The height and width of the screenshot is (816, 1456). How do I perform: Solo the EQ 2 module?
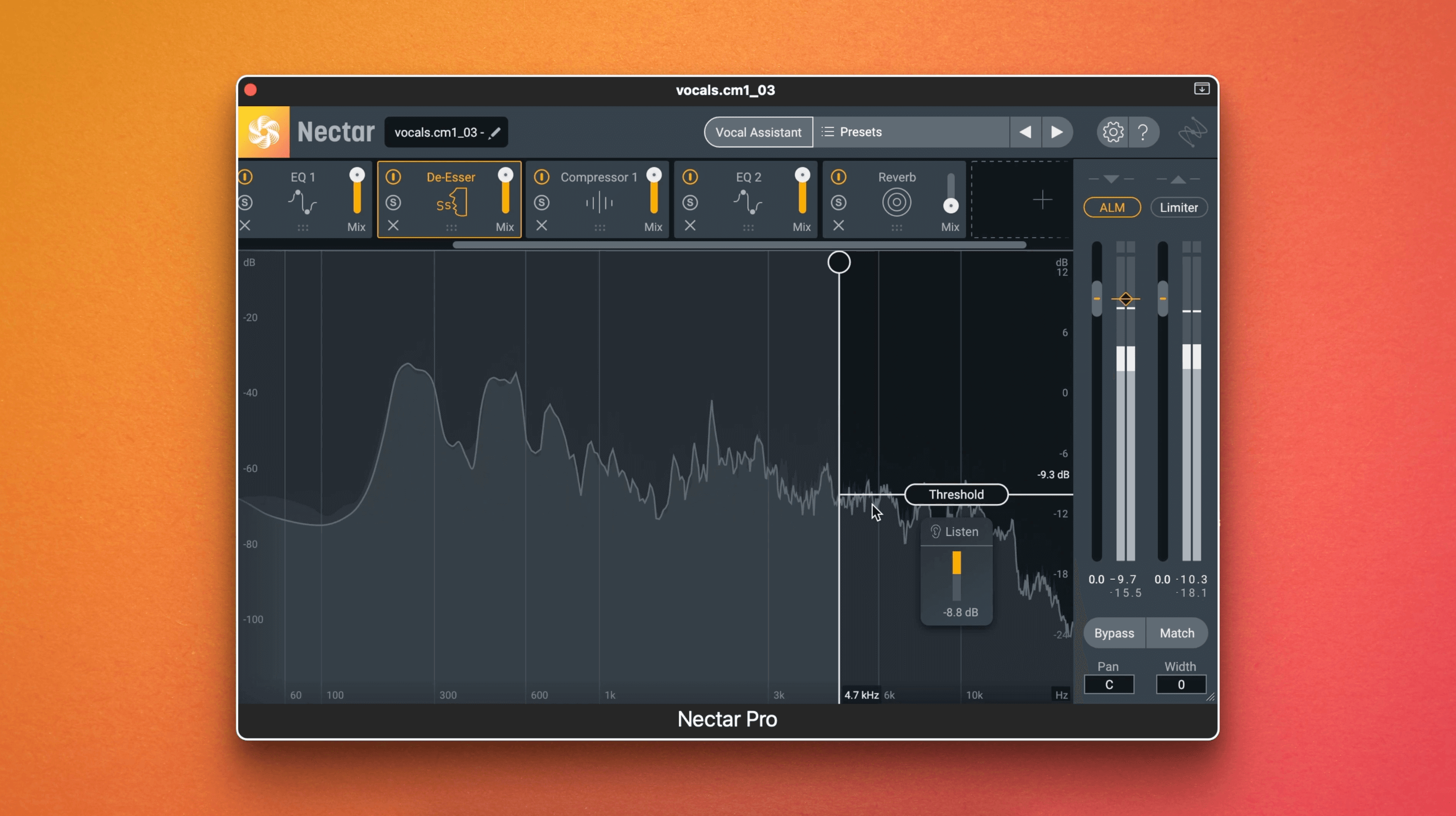[690, 202]
